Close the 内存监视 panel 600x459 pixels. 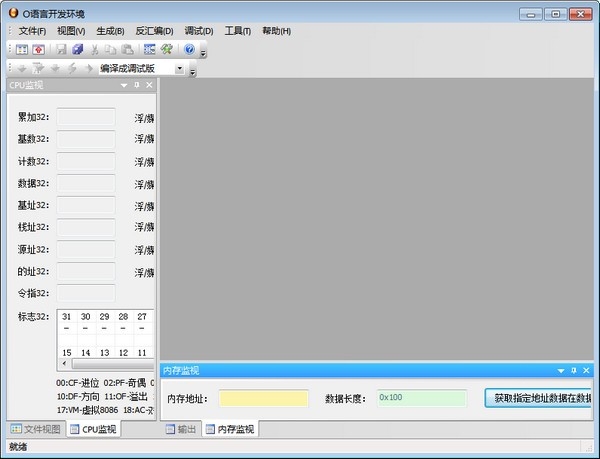587,370
